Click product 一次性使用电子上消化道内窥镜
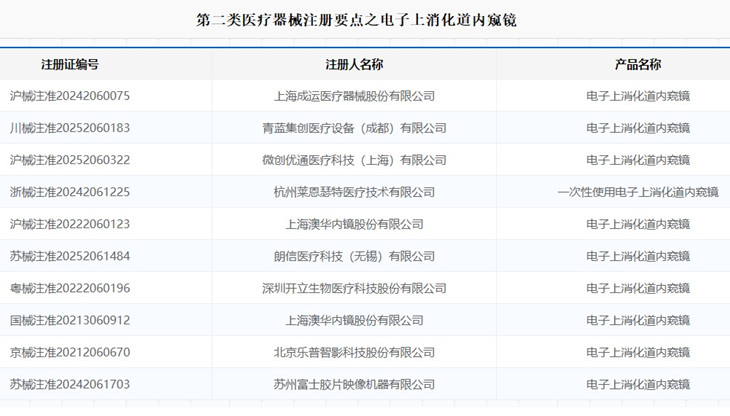 point(637,192)
